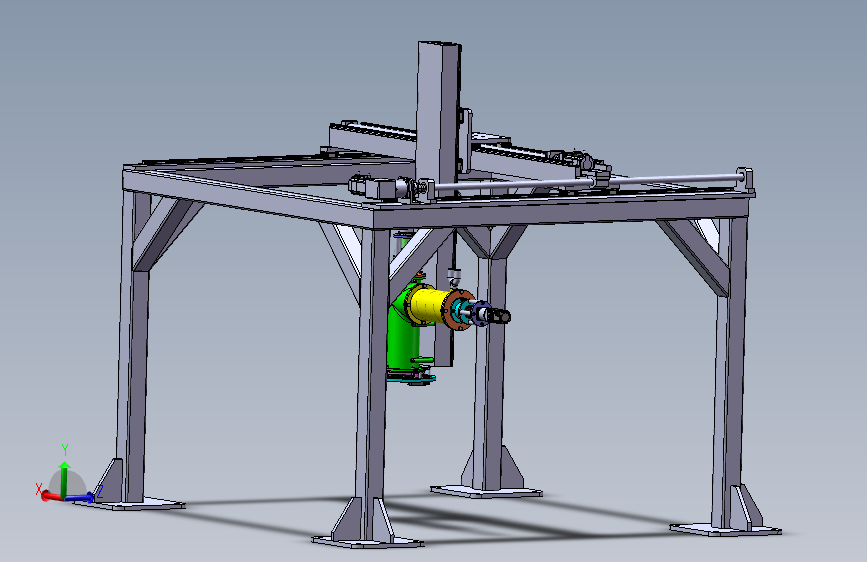The image size is (867, 562).
Task: Select the black gripper tip of the tool
Action: pos(500,316)
